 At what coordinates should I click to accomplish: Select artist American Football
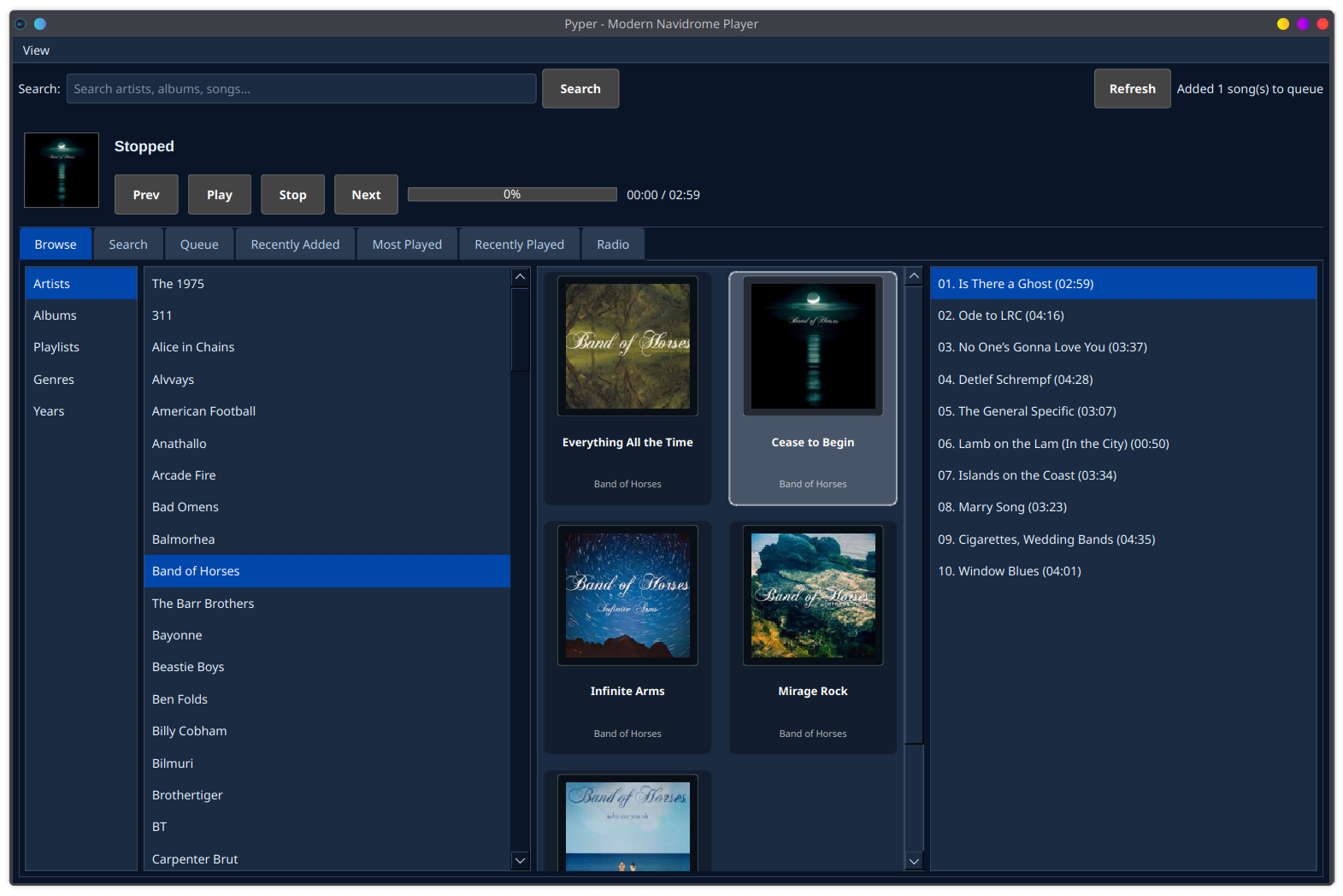coord(327,411)
